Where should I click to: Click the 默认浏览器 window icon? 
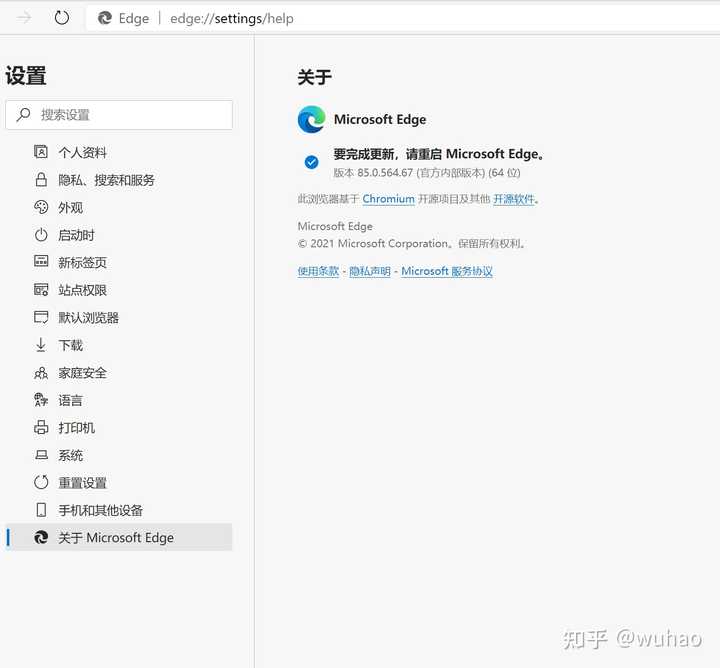coord(41,317)
